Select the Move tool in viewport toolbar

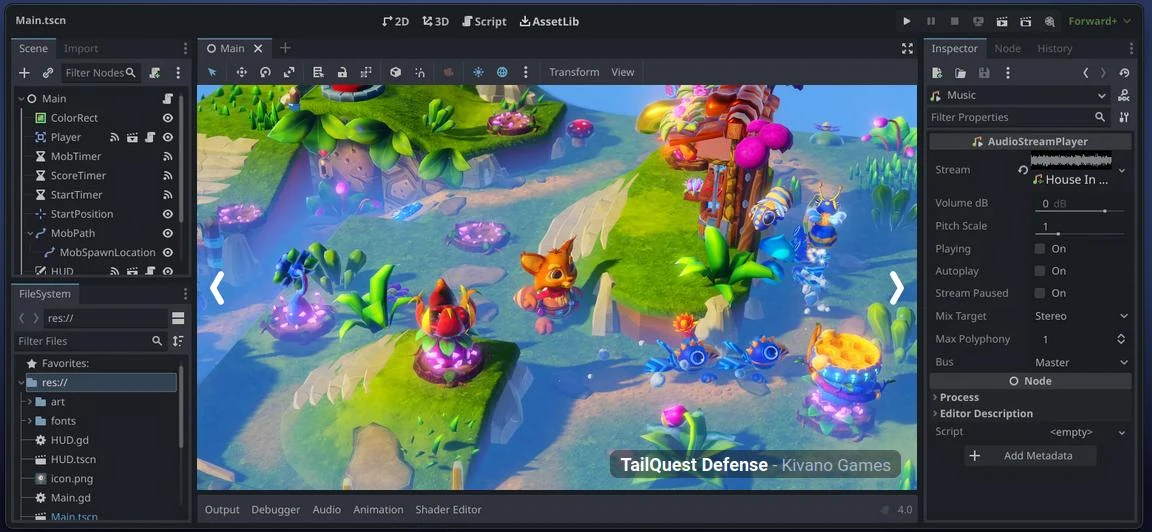(241, 72)
